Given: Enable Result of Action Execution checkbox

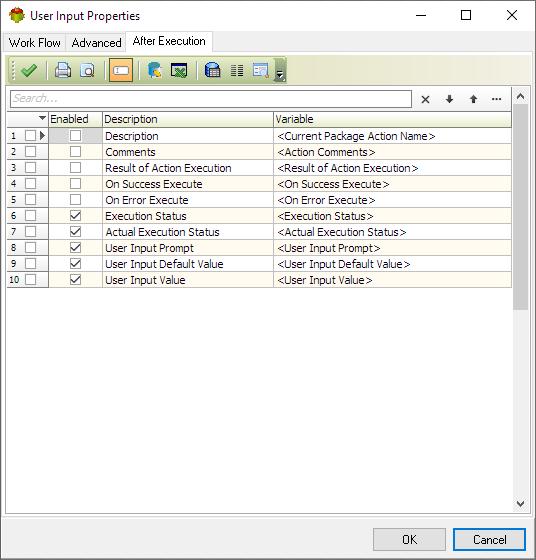Looking at the screenshot, I should (75, 168).
